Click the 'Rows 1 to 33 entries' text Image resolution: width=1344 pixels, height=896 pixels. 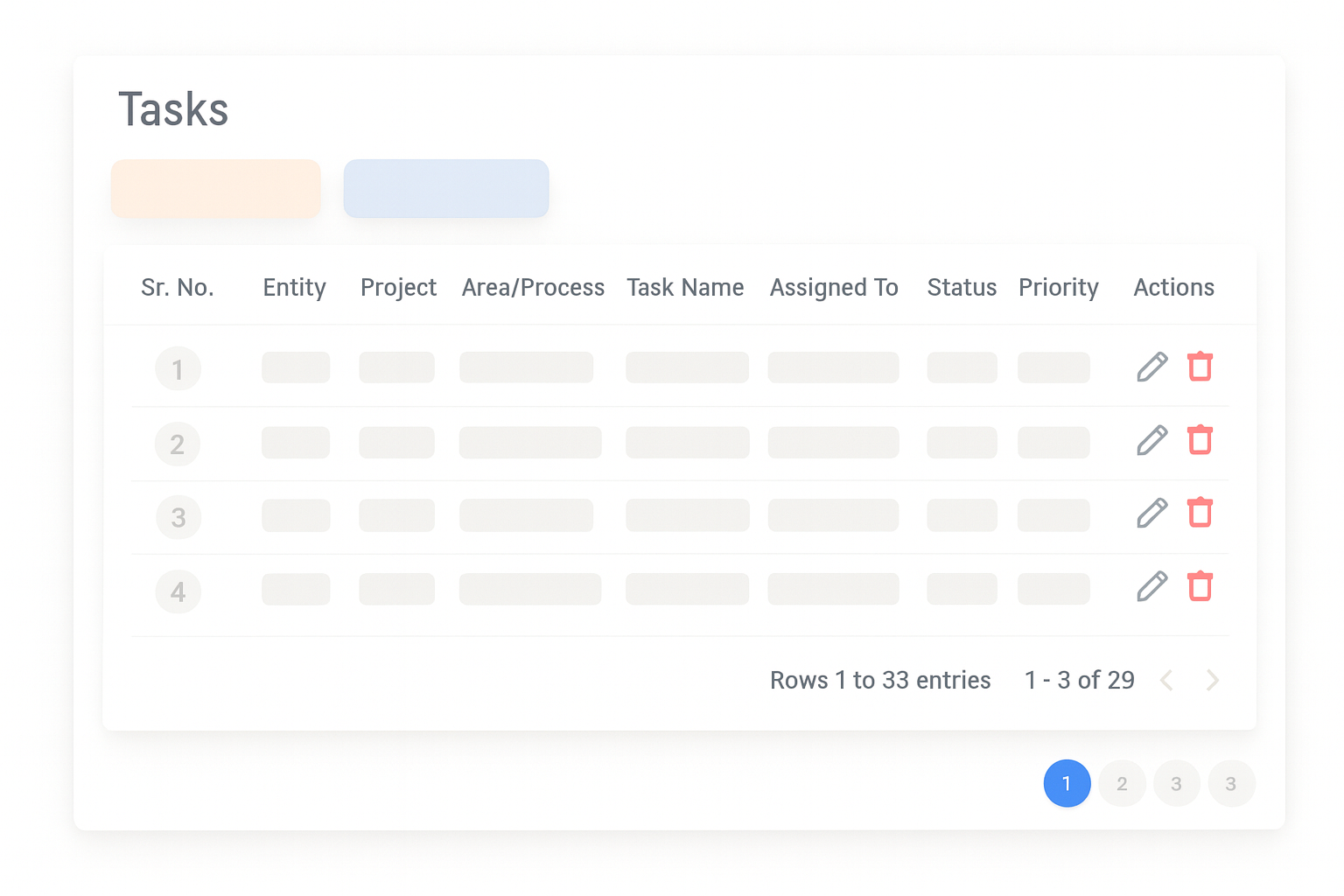pos(880,680)
